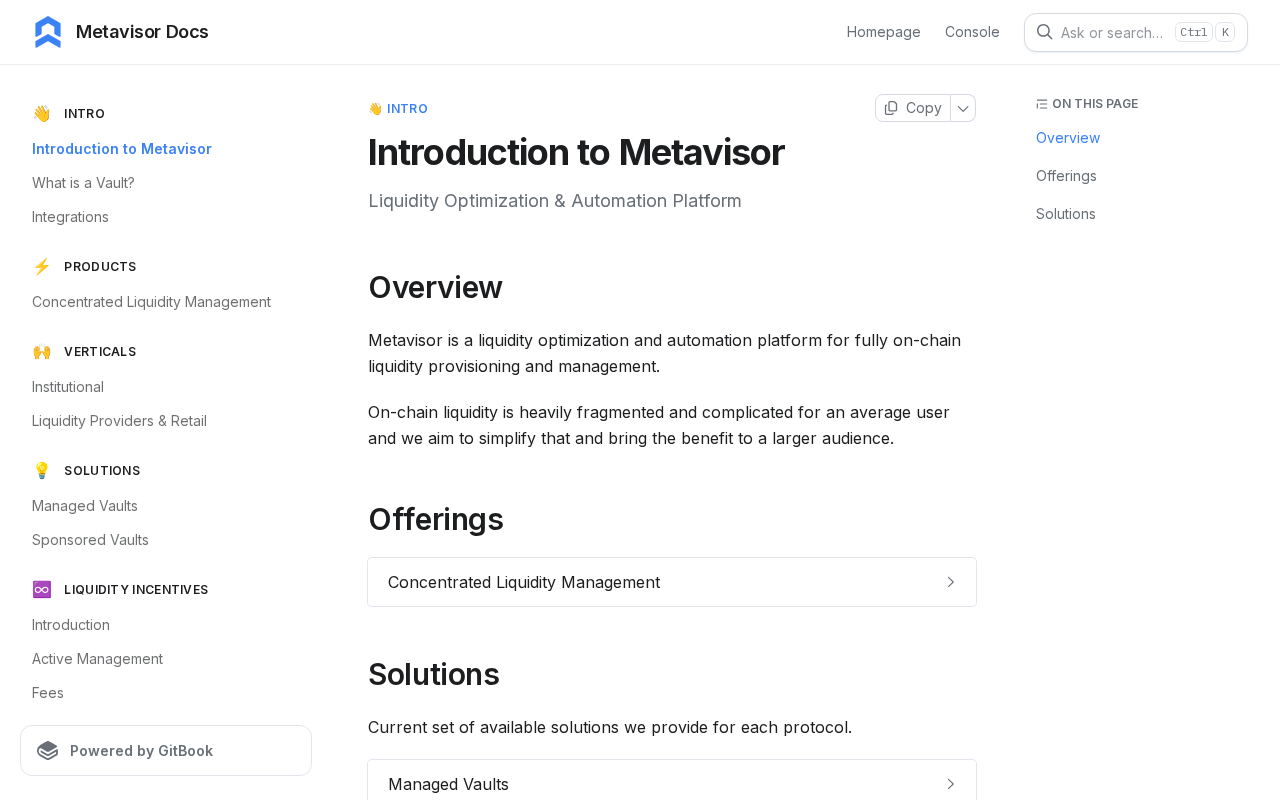The width and height of the screenshot is (1280, 800).
Task: Click the PRODUCTS section label
Action: tap(100, 267)
